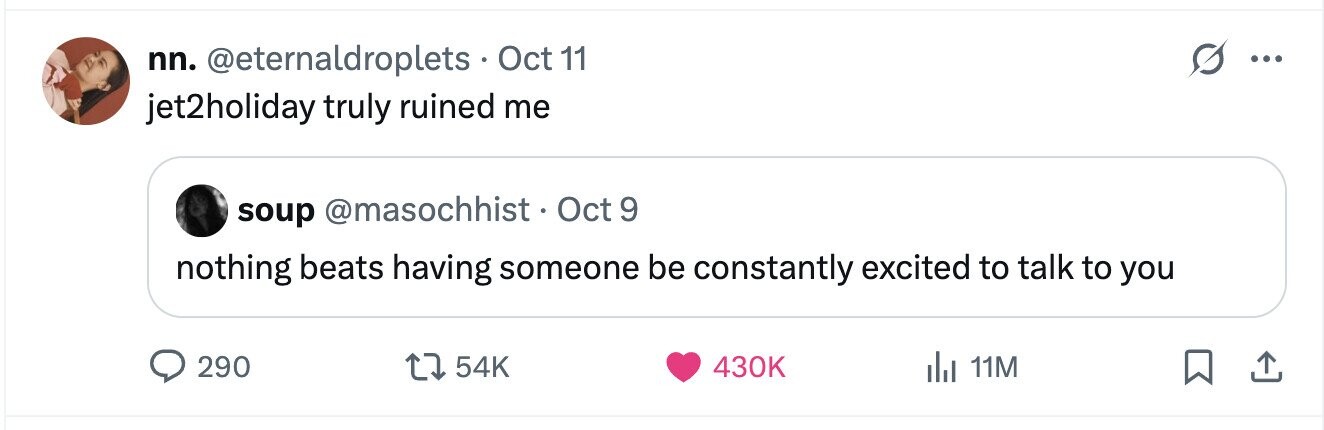Open the three-dot more options menu

(1265, 60)
